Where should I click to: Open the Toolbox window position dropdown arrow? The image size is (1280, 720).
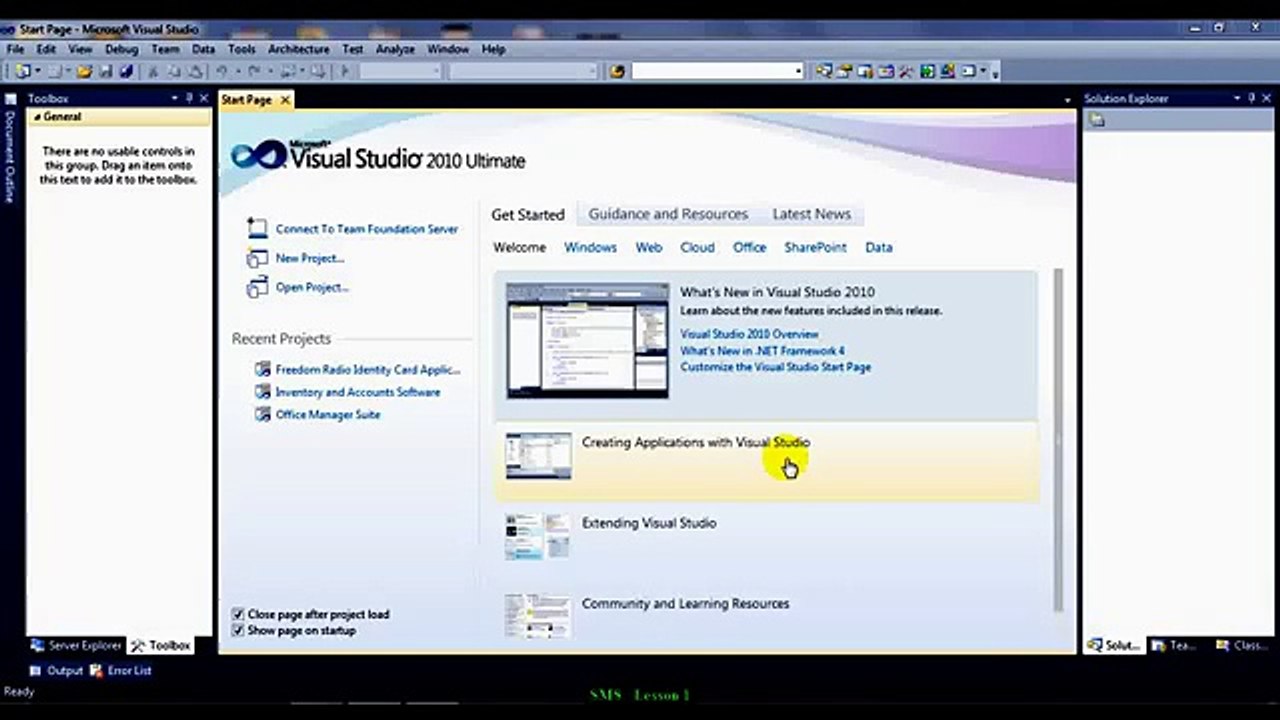[x=174, y=98]
